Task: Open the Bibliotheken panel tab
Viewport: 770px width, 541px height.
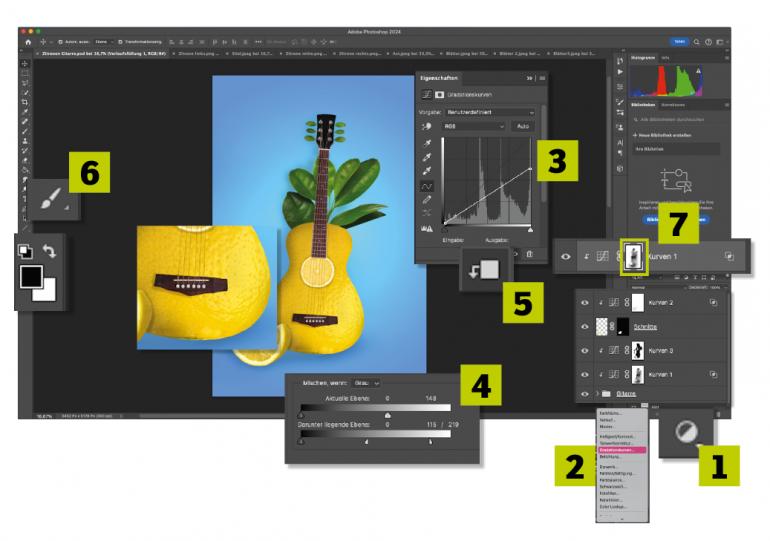Action: tap(643, 105)
